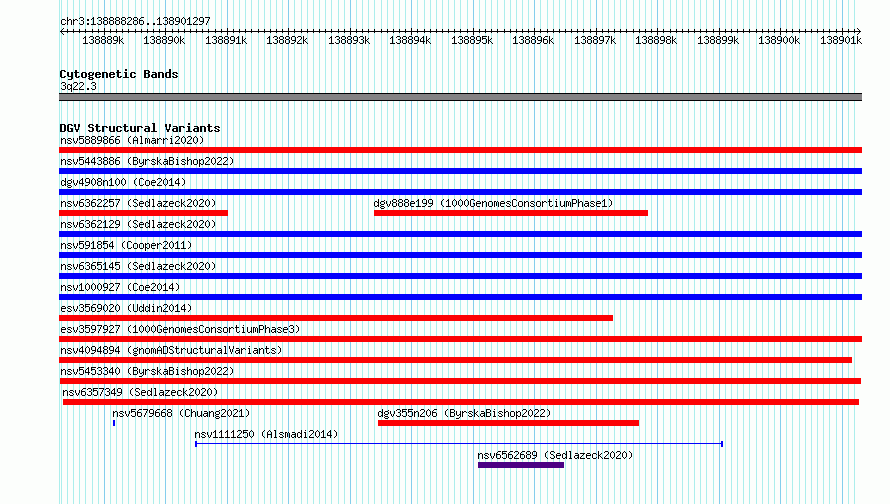Click nsv5453340 (ByrskaBishop2022) label

click(147, 371)
